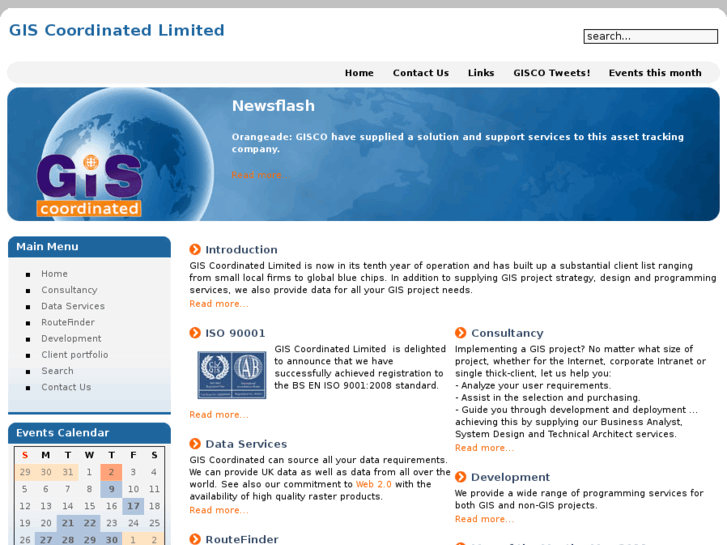This screenshot has height=545, width=727.
Task: Click the GIS Coordinated Limited site title
Action: [116, 30]
